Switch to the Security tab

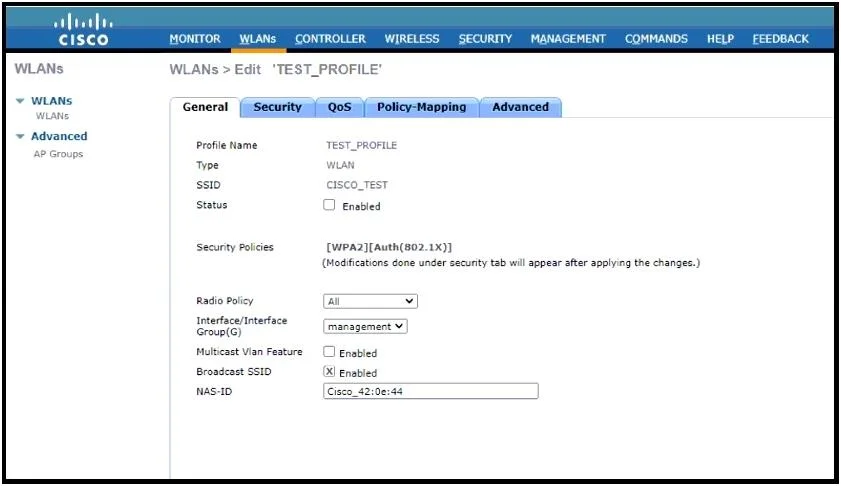click(277, 107)
